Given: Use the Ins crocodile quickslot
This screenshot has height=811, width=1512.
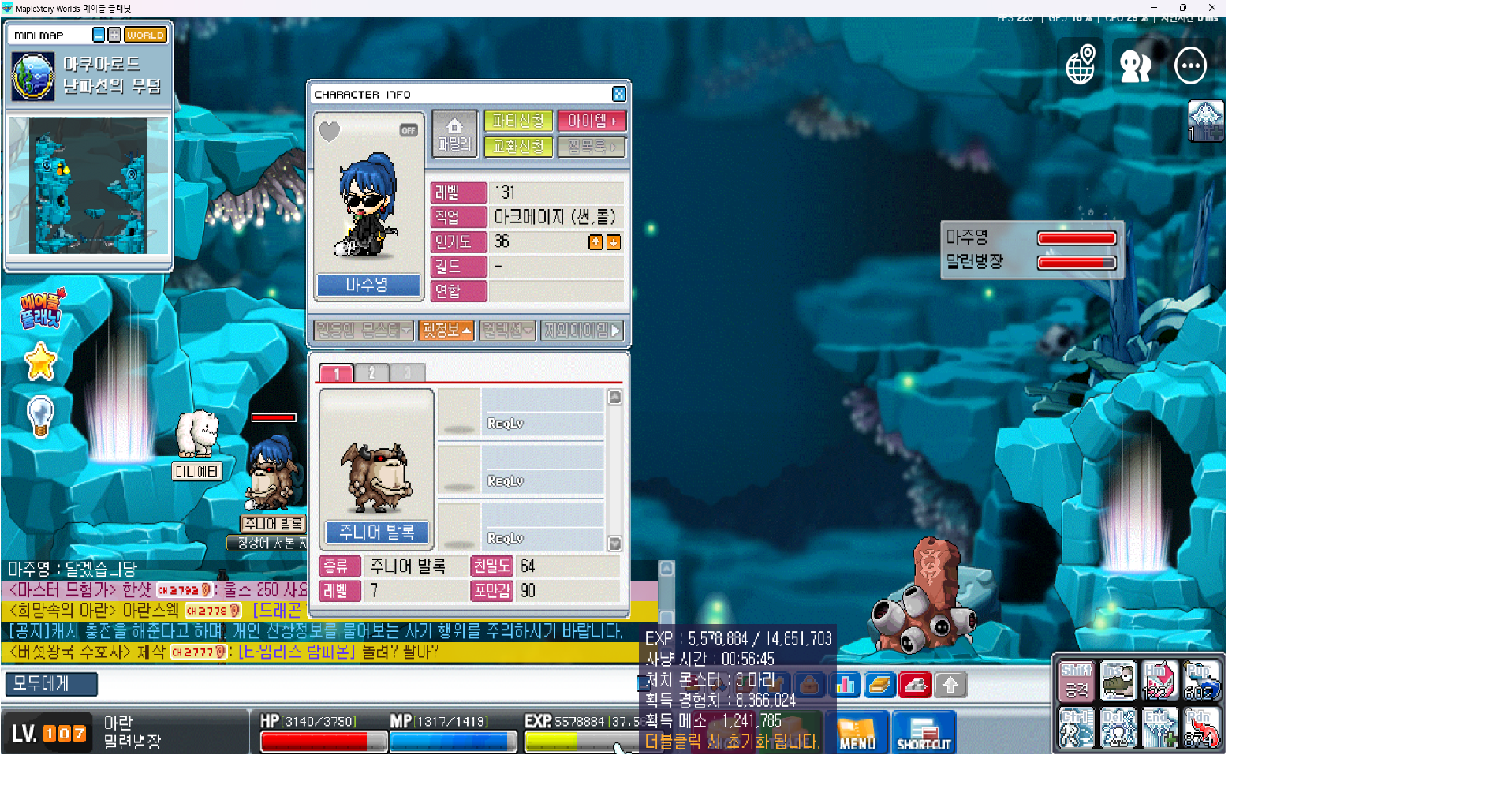Looking at the screenshot, I should pyautogui.click(x=1118, y=681).
